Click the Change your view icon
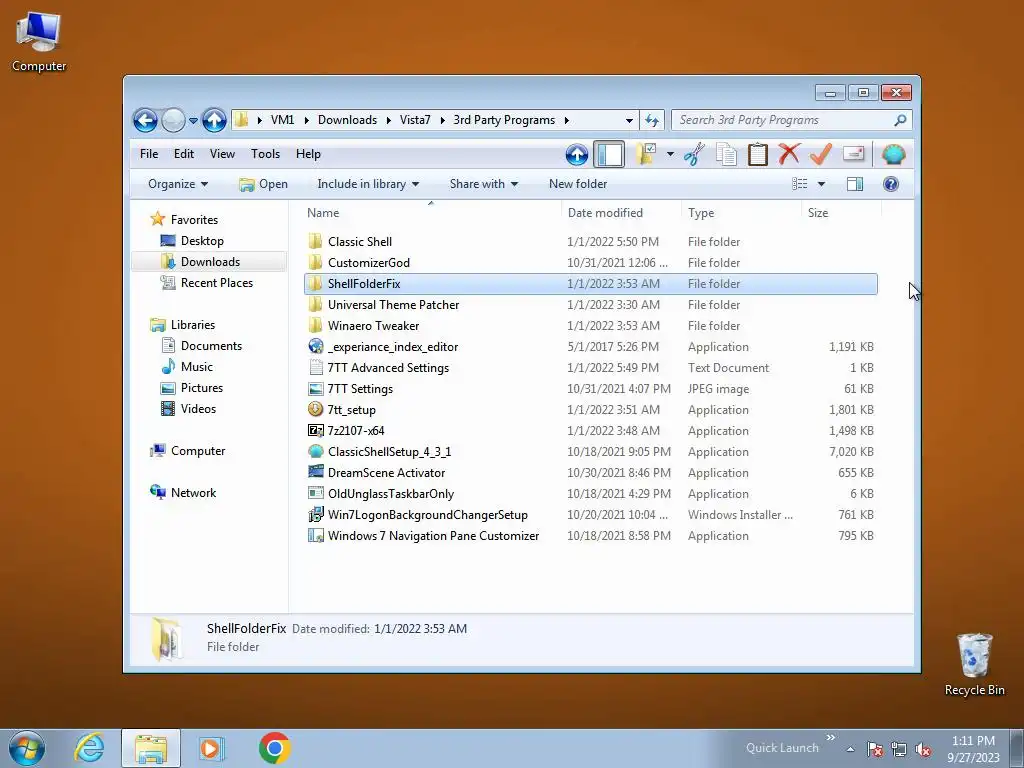Image resolution: width=1024 pixels, height=768 pixels. (800, 184)
